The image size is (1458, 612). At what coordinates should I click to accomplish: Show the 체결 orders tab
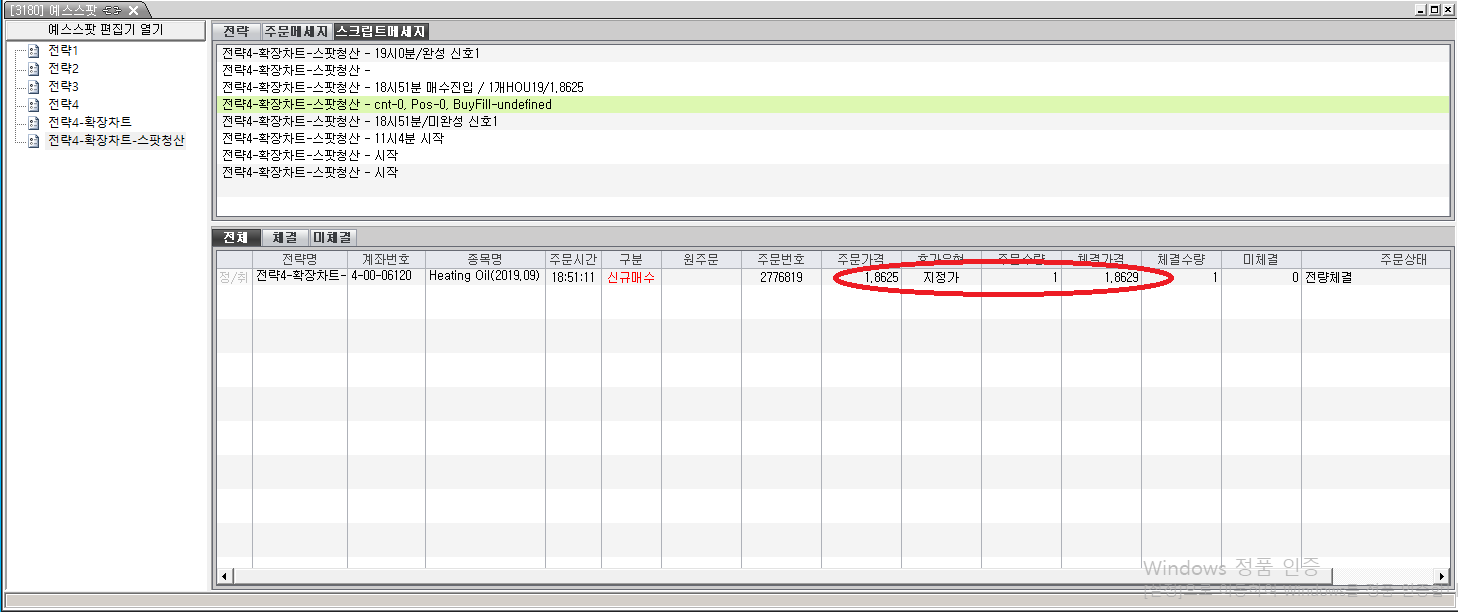(285, 238)
